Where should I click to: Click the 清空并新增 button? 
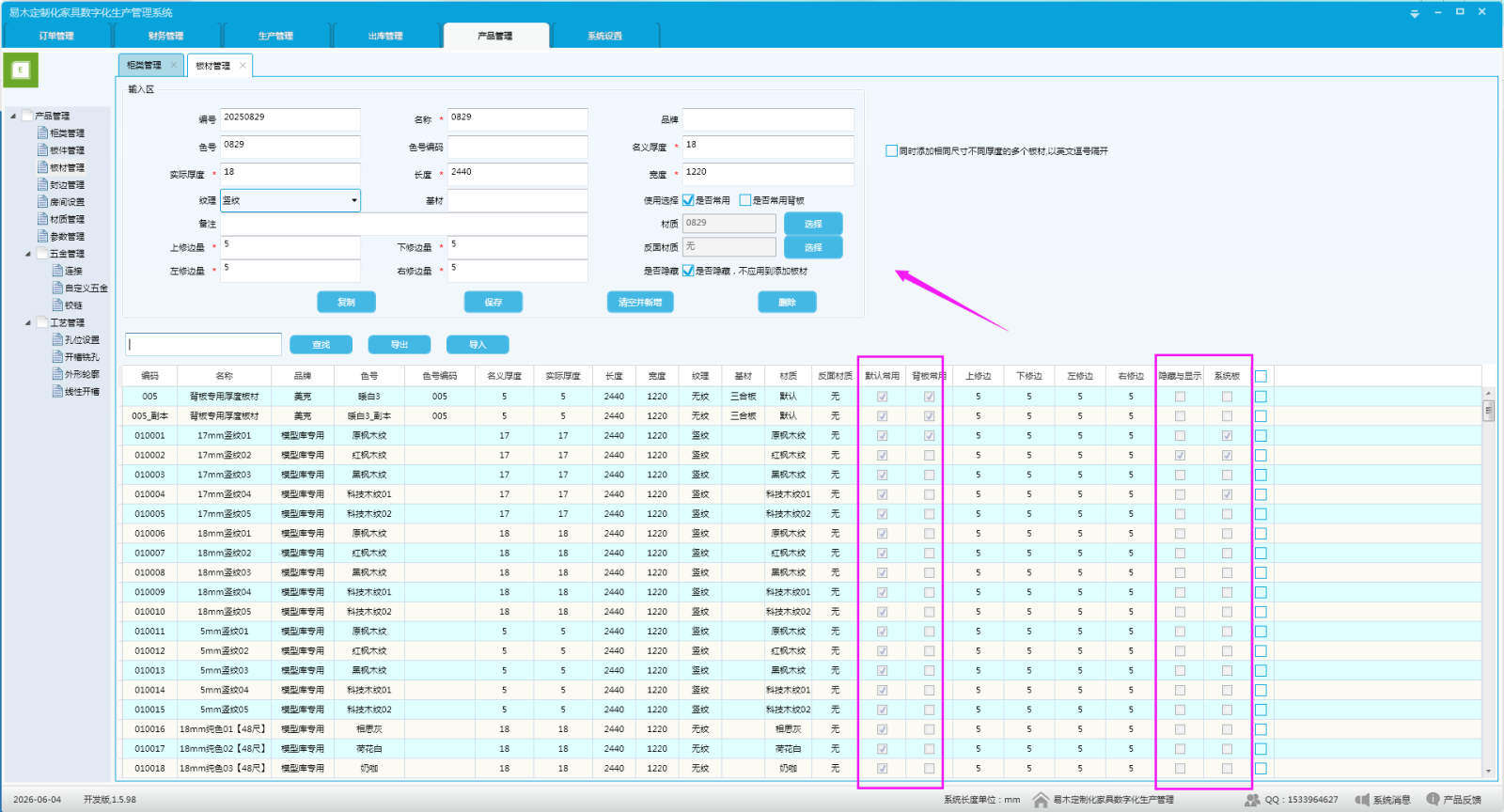point(640,302)
